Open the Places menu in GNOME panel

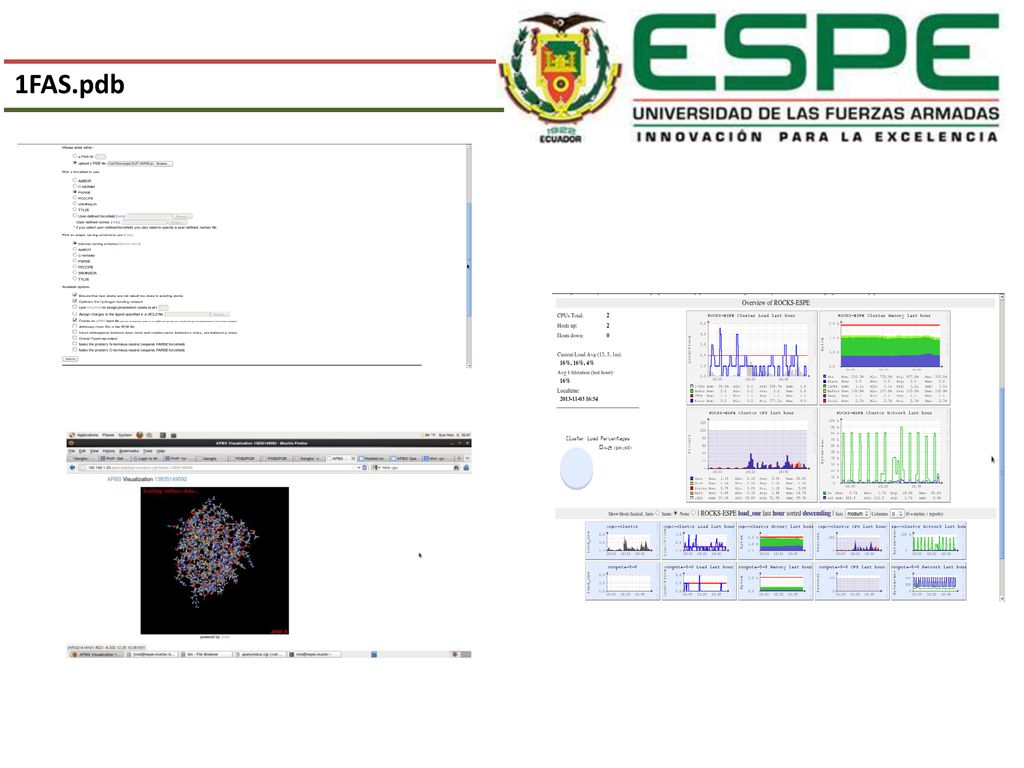click(x=108, y=435)
